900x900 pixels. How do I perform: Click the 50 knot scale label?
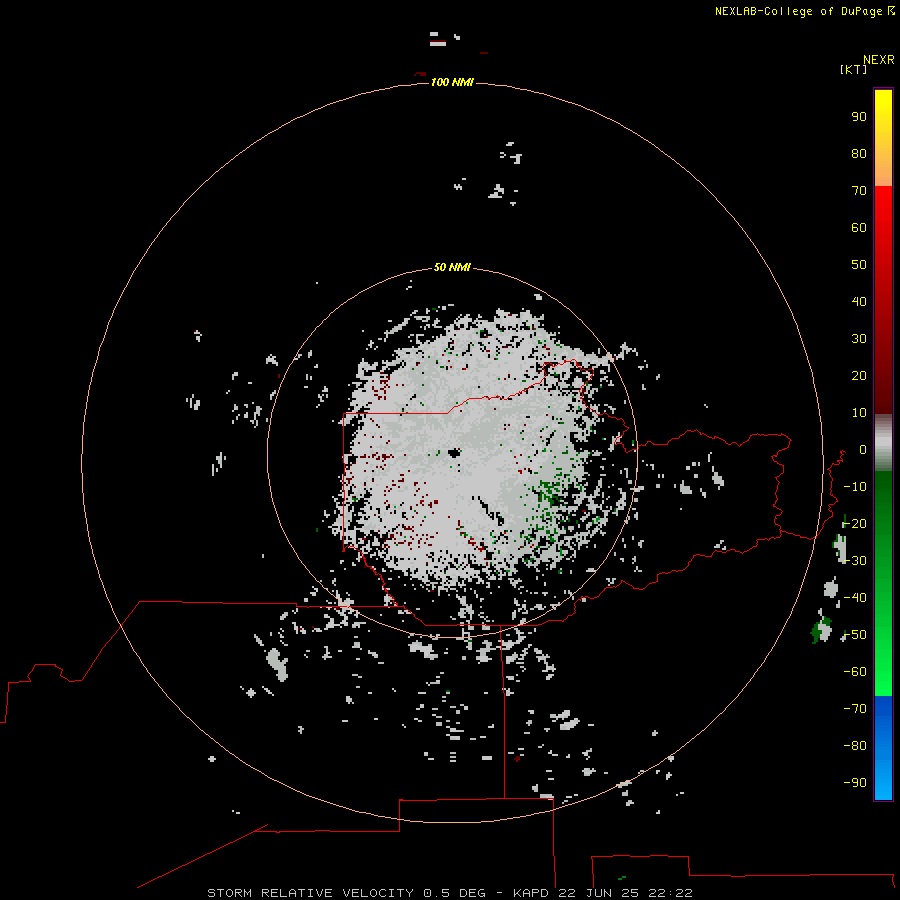859,265
